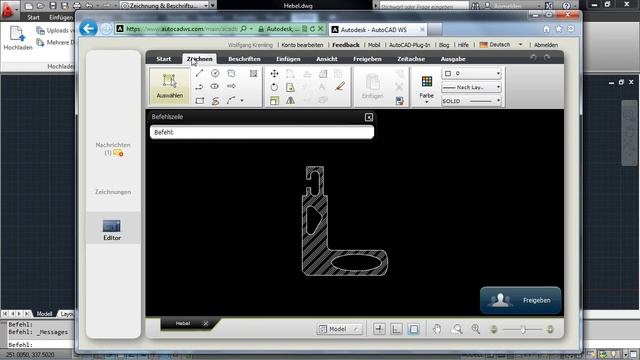
Task: Toggle the snap crosshair button
Action: 379,329
